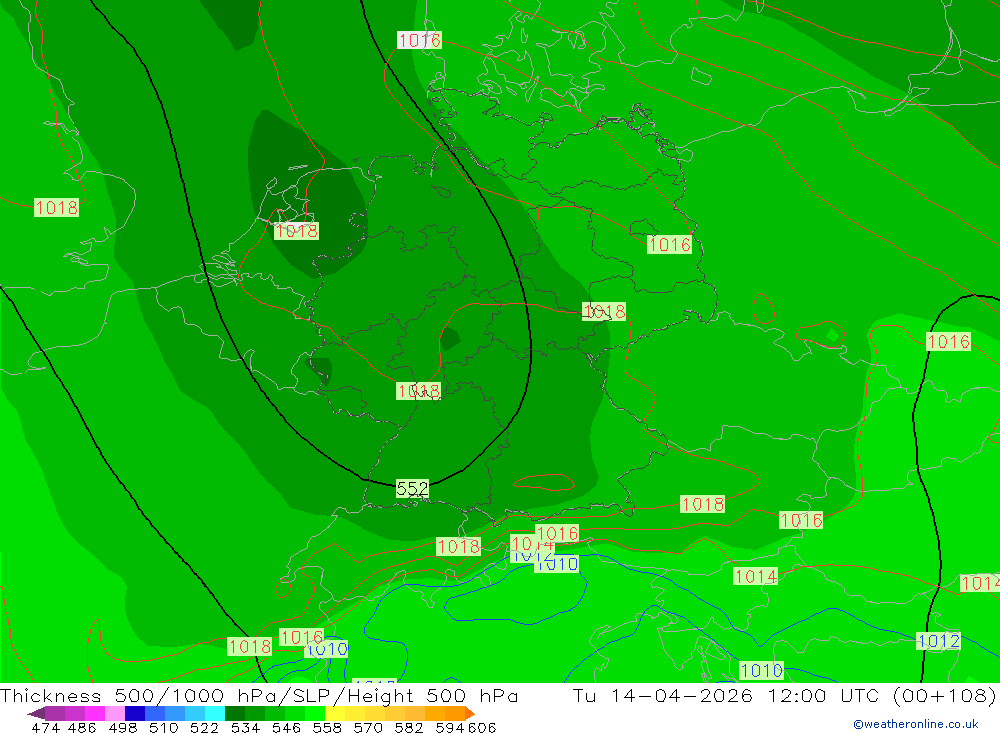Pick the light pink legend swatch
This screenshot has width=1000, height=733.
pos(114,713)
